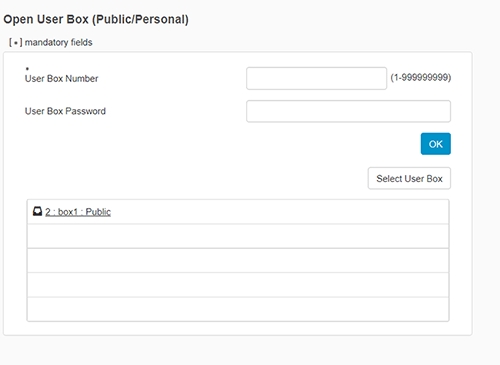Click the User Box Password label
Screen dimensions: 500x365
65,111
